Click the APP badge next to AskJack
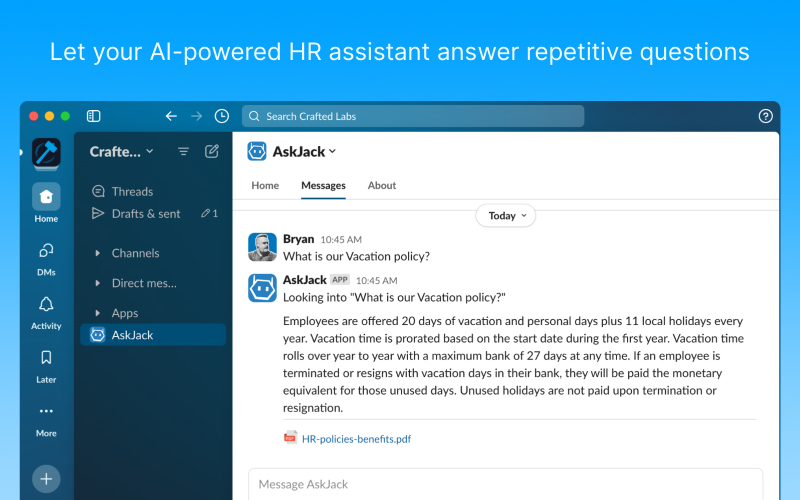The image size is (800, 500). (x=340, y=280)
